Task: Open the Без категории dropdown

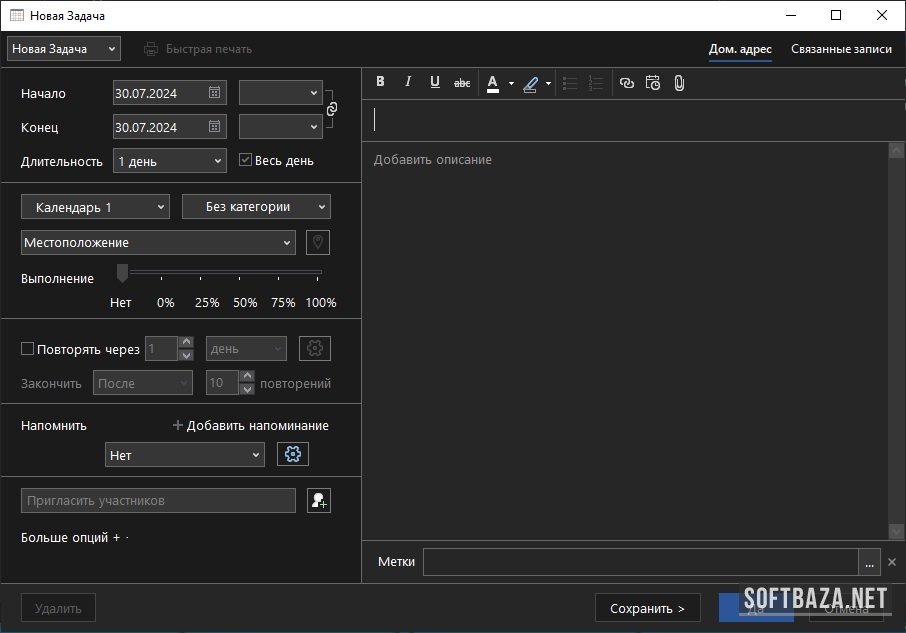Action: pos(256,207)
